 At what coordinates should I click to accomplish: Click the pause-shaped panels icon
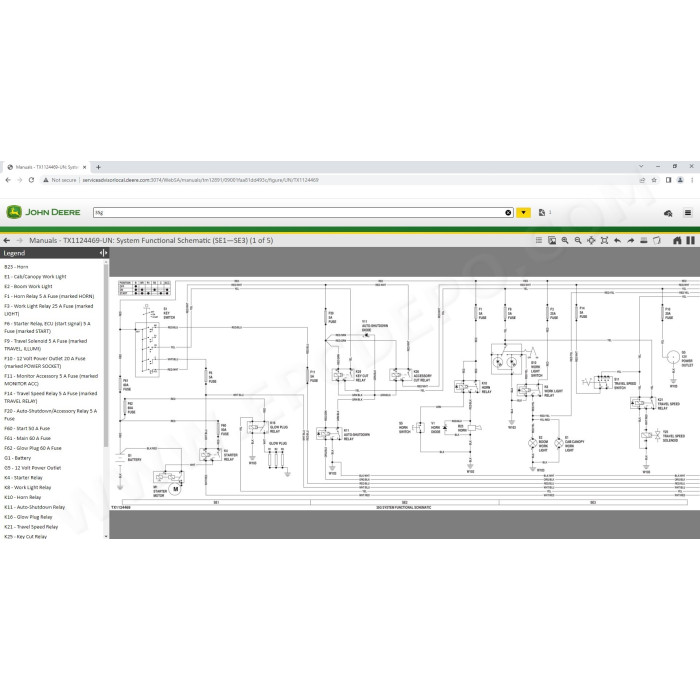(691, 240)
